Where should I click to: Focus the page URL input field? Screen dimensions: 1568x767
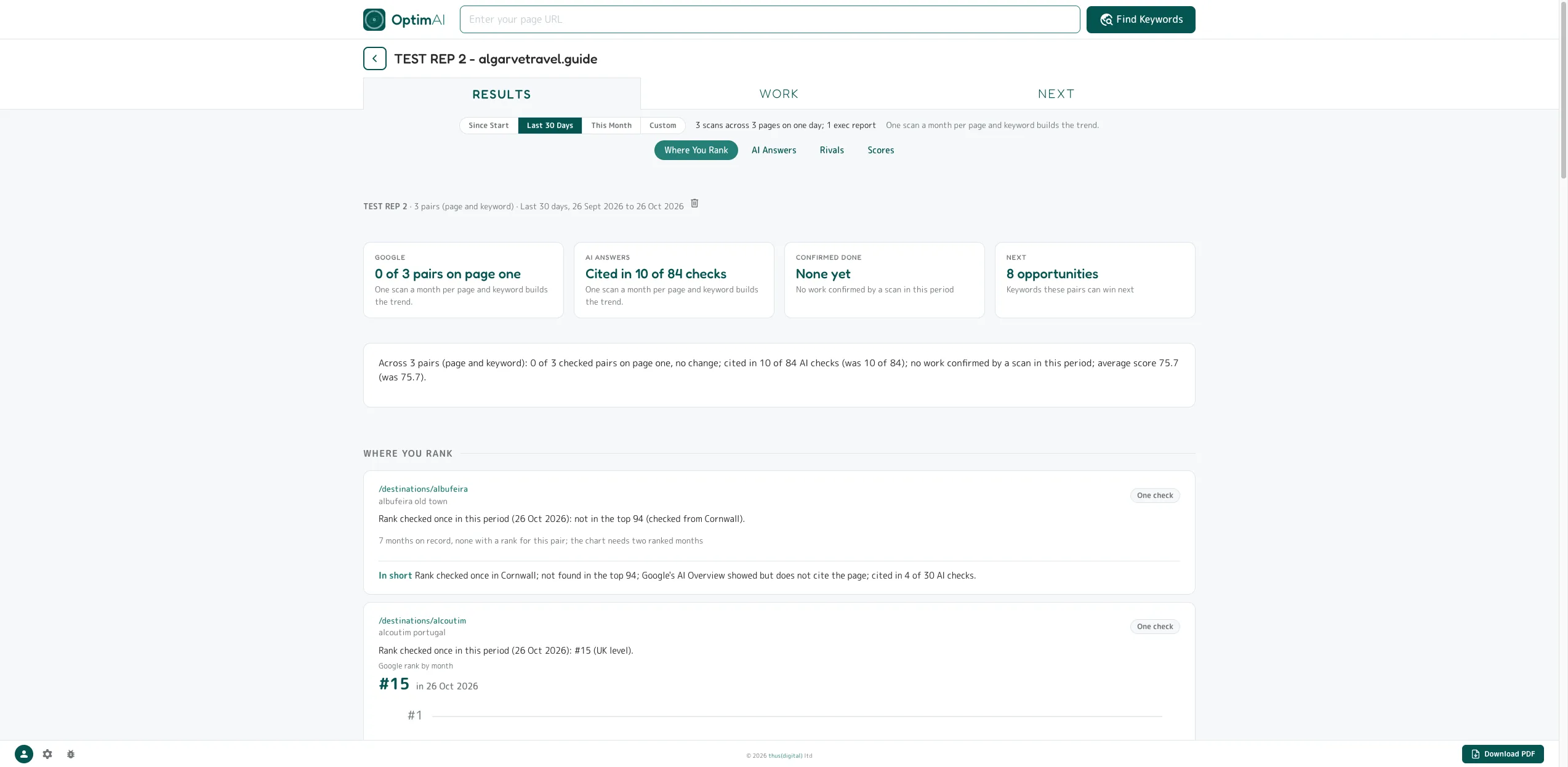(x=770, y=20)
